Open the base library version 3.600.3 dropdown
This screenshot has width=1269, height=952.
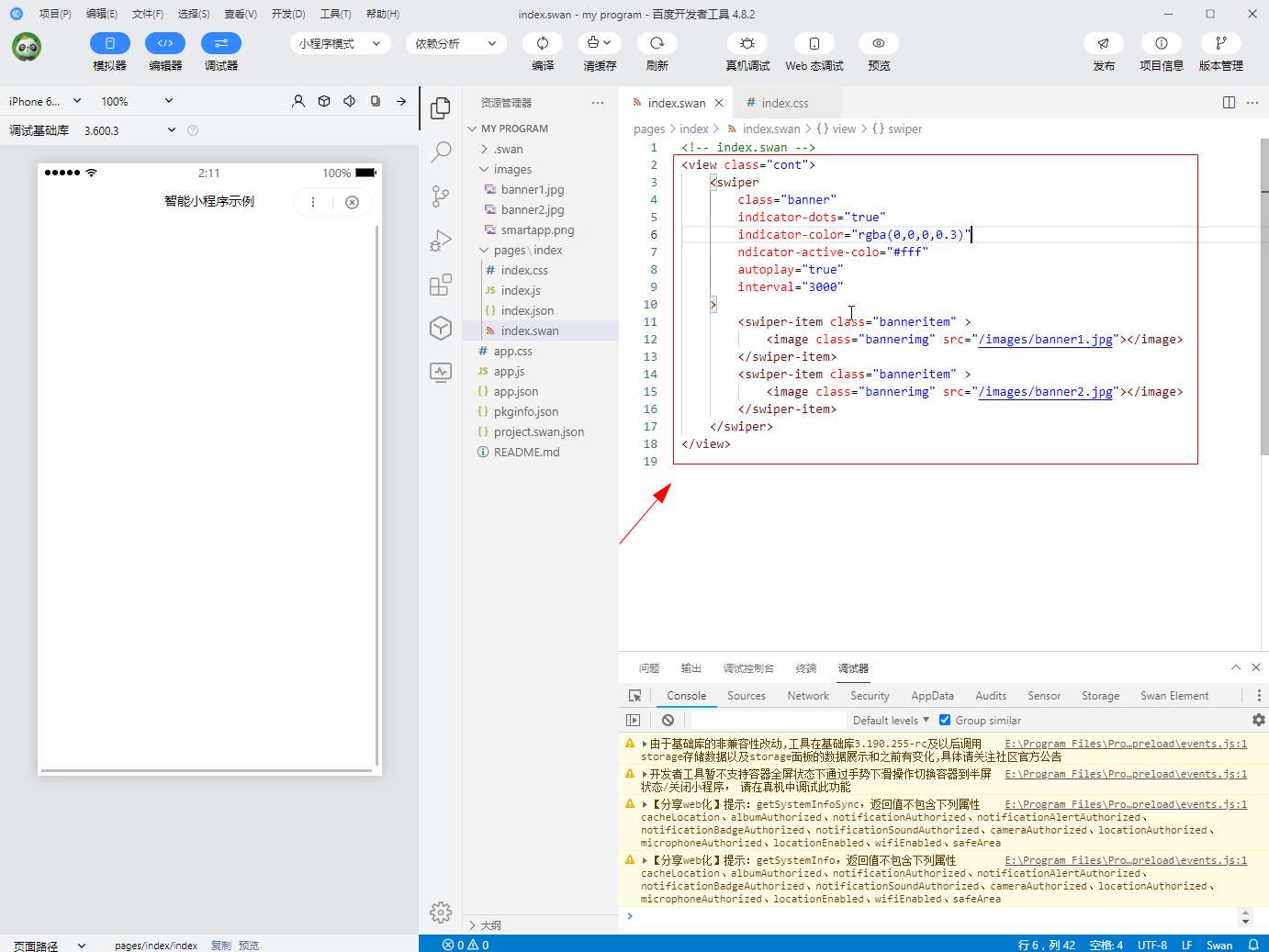pos(129,130)
